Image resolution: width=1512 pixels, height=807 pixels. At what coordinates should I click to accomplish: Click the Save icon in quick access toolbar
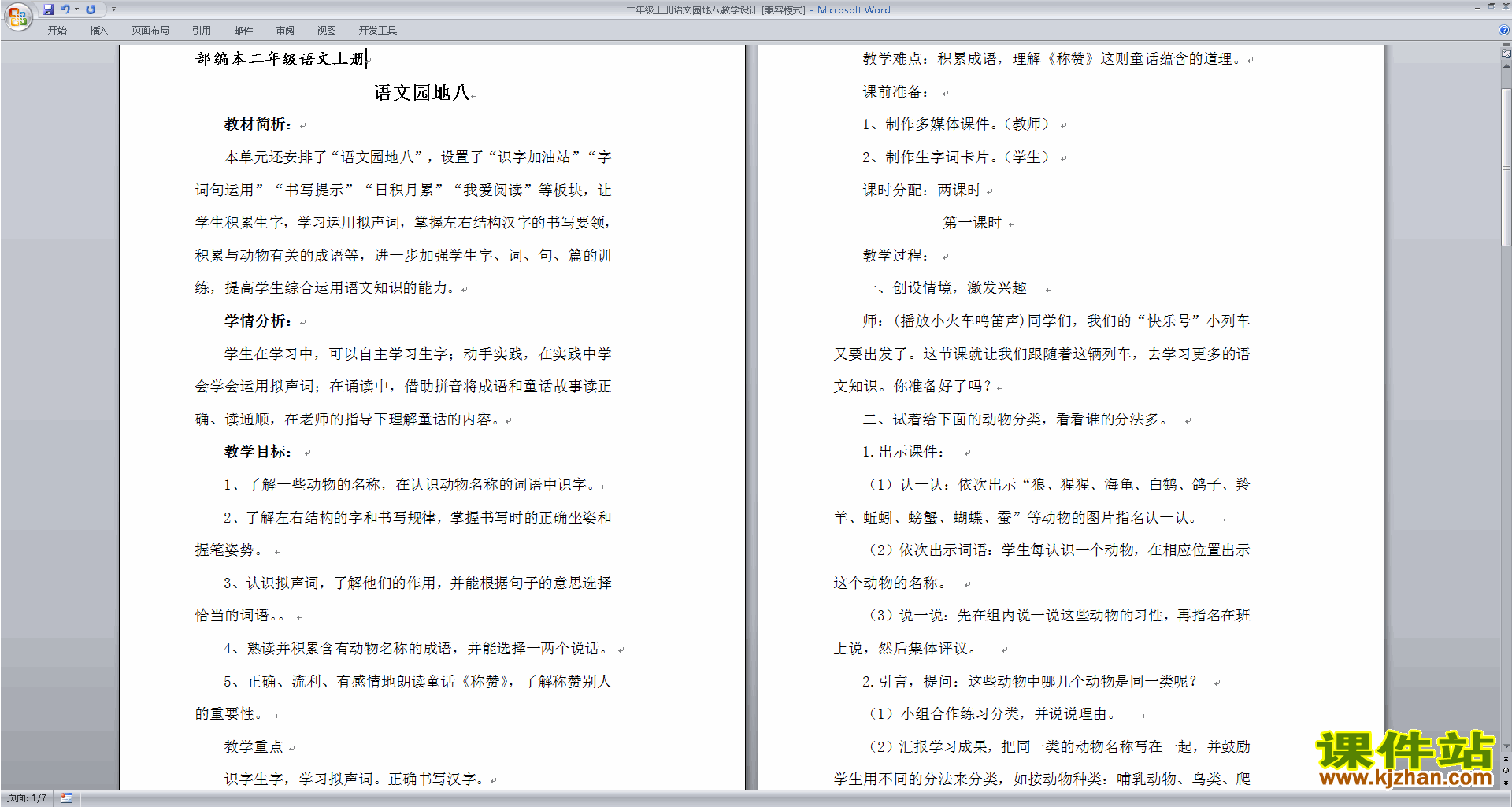click(x=48, y=9)
